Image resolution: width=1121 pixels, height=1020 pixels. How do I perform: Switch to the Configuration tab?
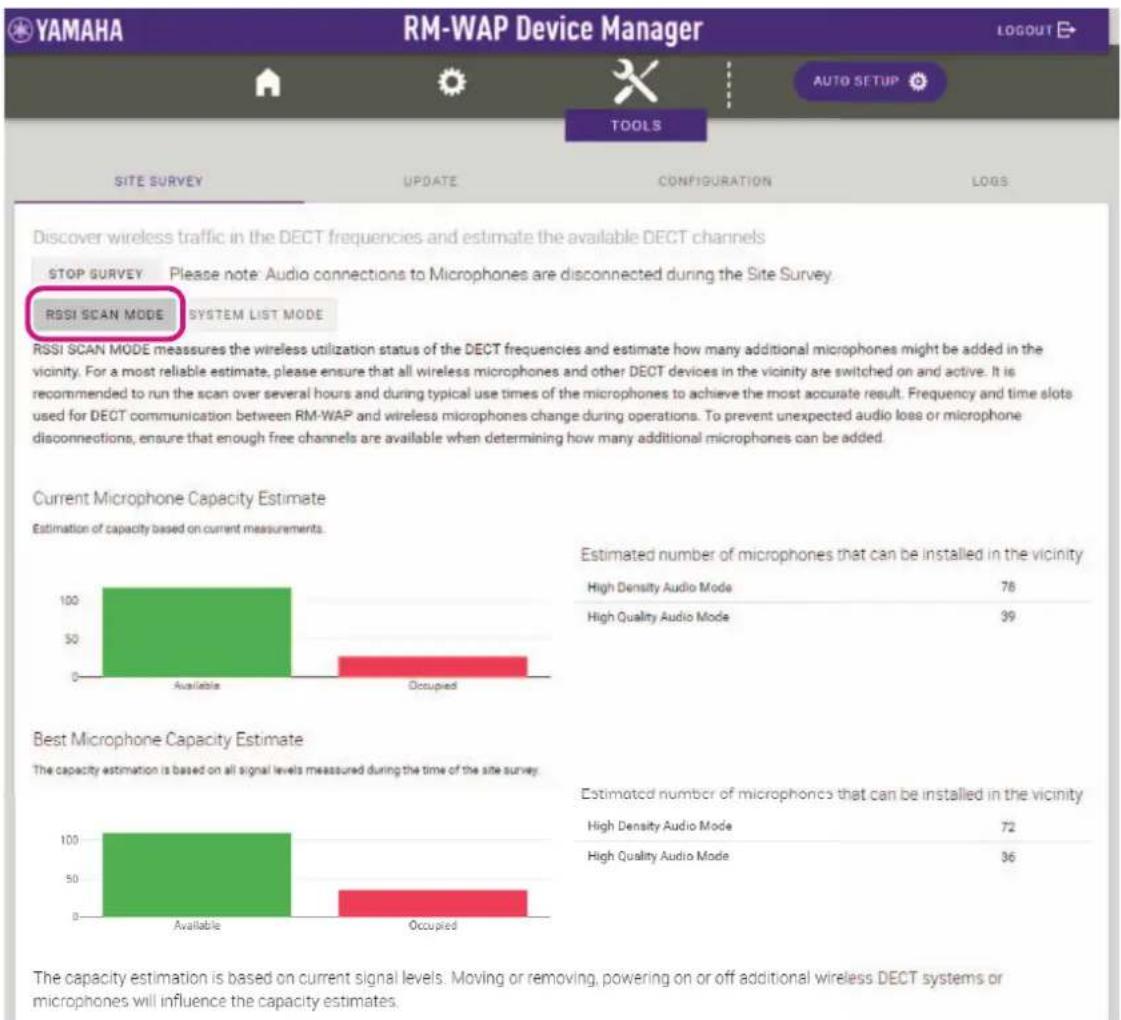coord(715,181)
